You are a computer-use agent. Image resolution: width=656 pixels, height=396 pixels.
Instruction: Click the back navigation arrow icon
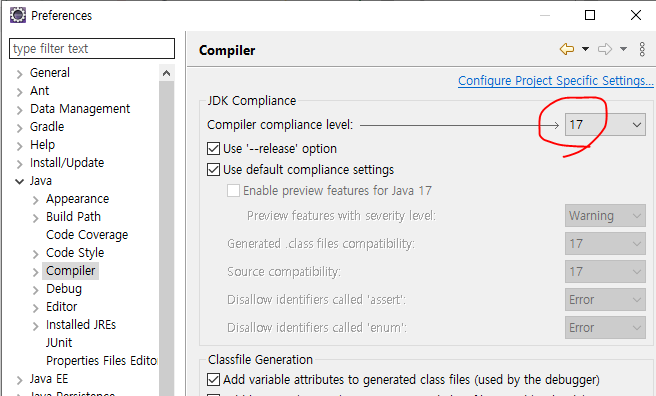(x=567, y=49)
